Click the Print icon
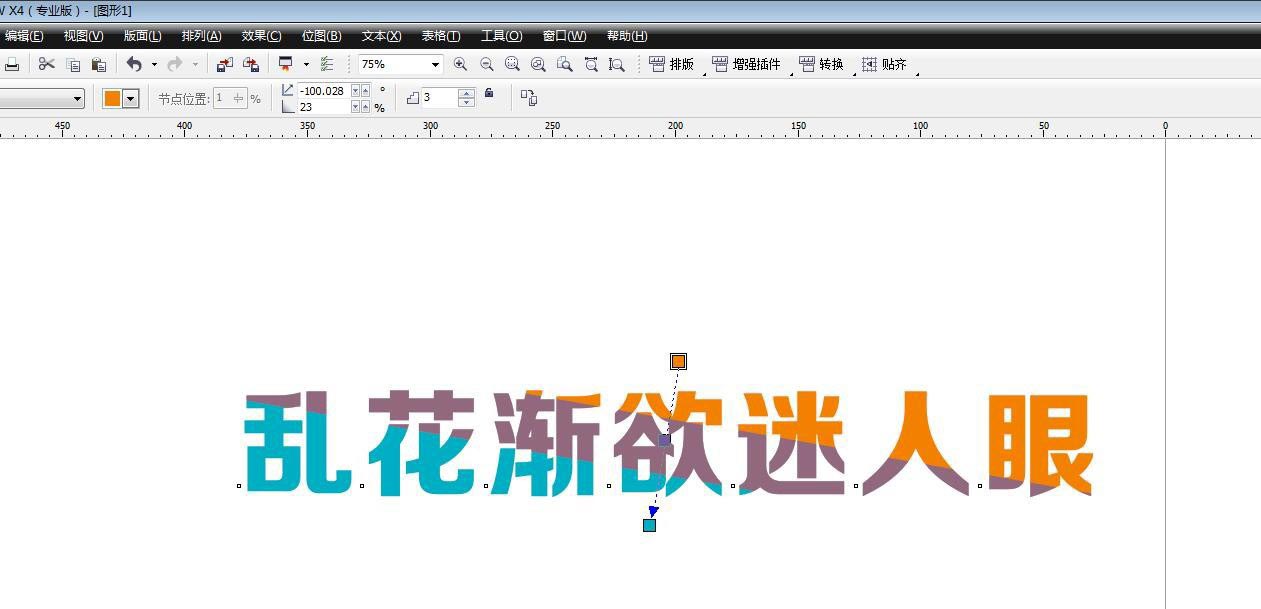Screen dimensions: 1261x609 [x=13, y=63]
